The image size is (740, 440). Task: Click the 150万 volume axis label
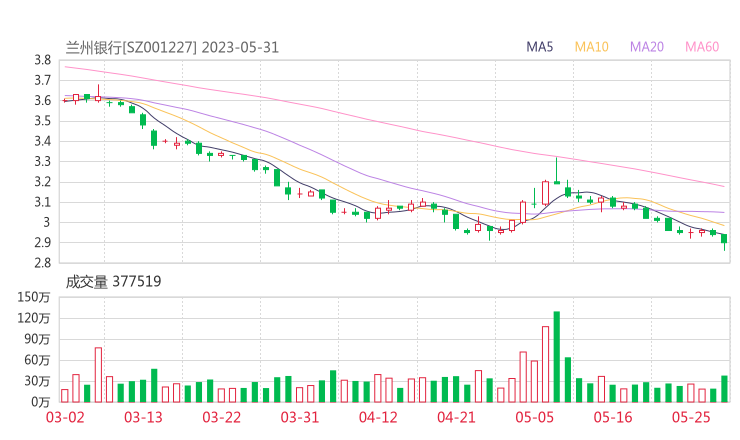click(x=34, y=297)
